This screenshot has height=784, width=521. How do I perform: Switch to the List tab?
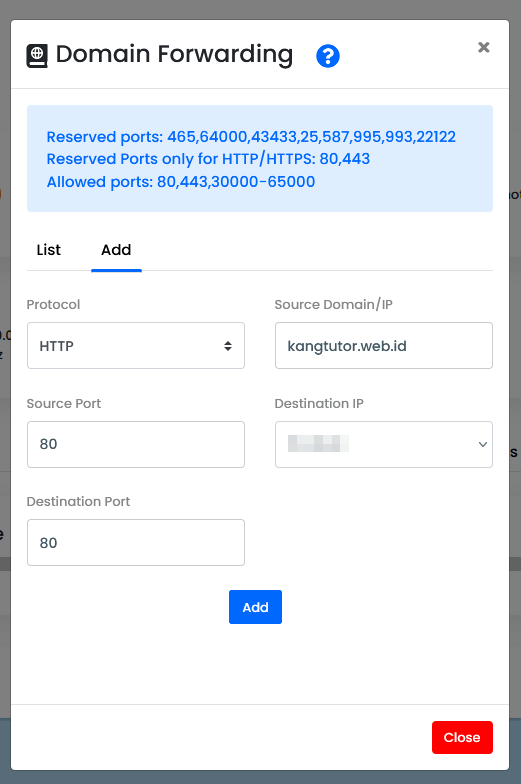pos(48,250)
